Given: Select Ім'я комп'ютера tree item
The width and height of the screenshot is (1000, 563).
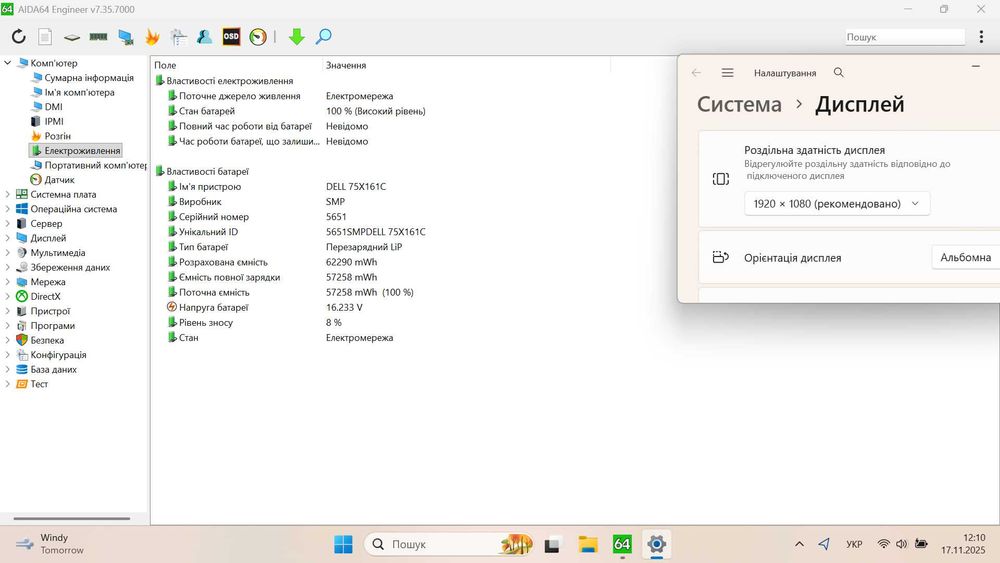Looking at the screenshot, I should pyautogui.click(x=79, y=92).
